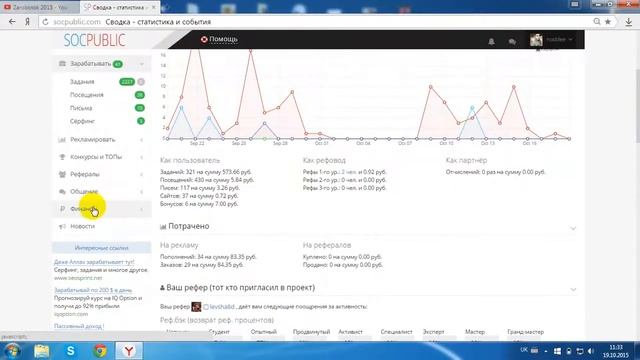Click the green counter badge for Задания
Viewport: 640px width, 360px height.
point(127,82)
